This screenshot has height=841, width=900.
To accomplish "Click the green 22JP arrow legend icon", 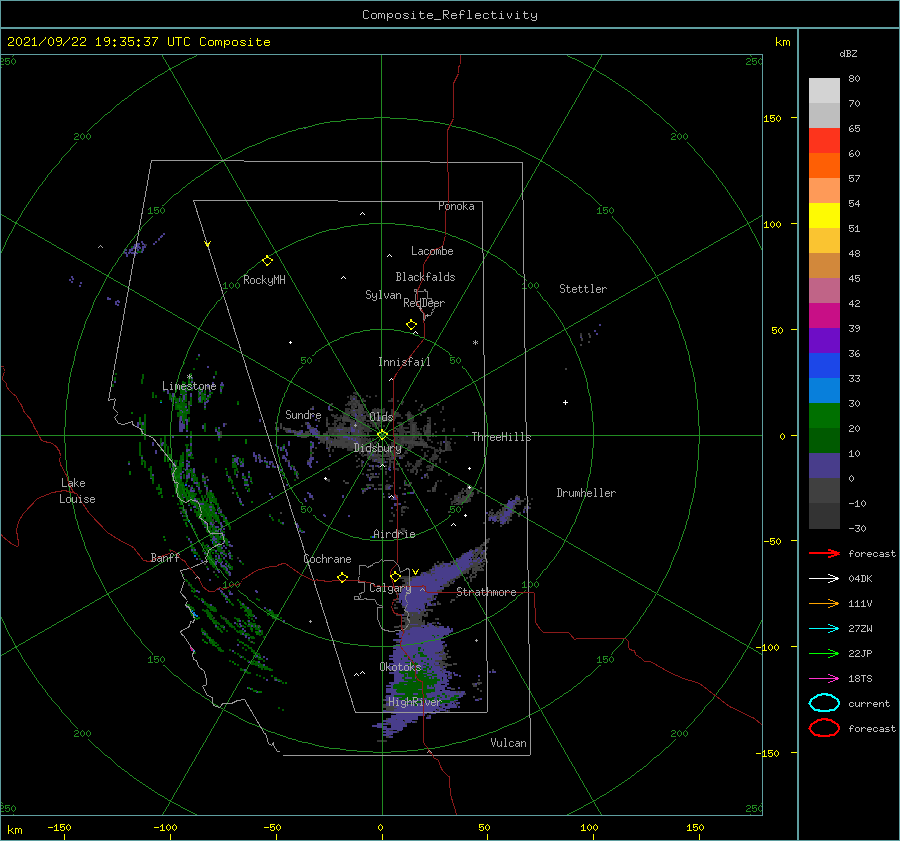I will 824,653.
